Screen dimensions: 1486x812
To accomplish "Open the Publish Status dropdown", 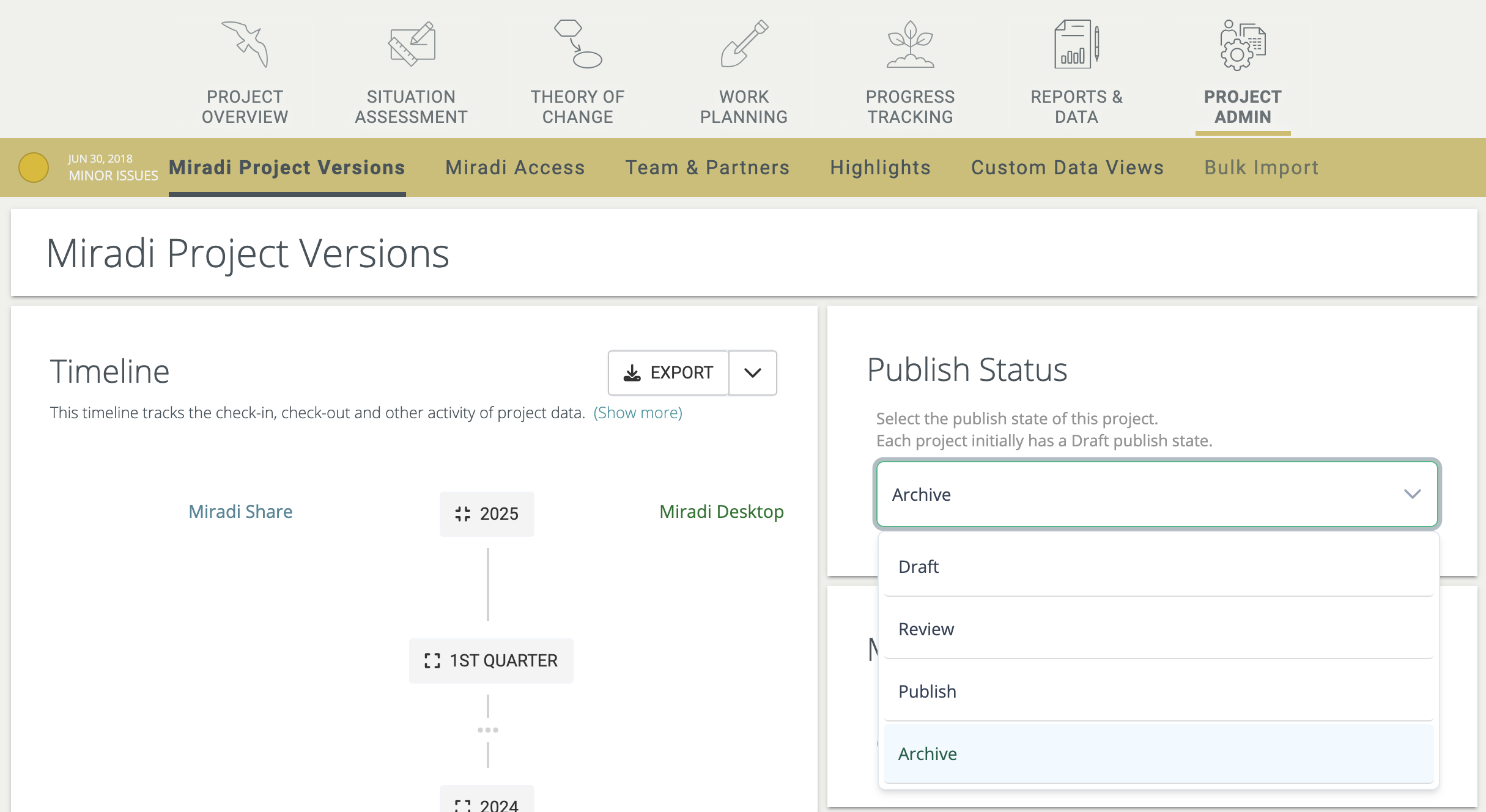I will [x=1156, y=495].
